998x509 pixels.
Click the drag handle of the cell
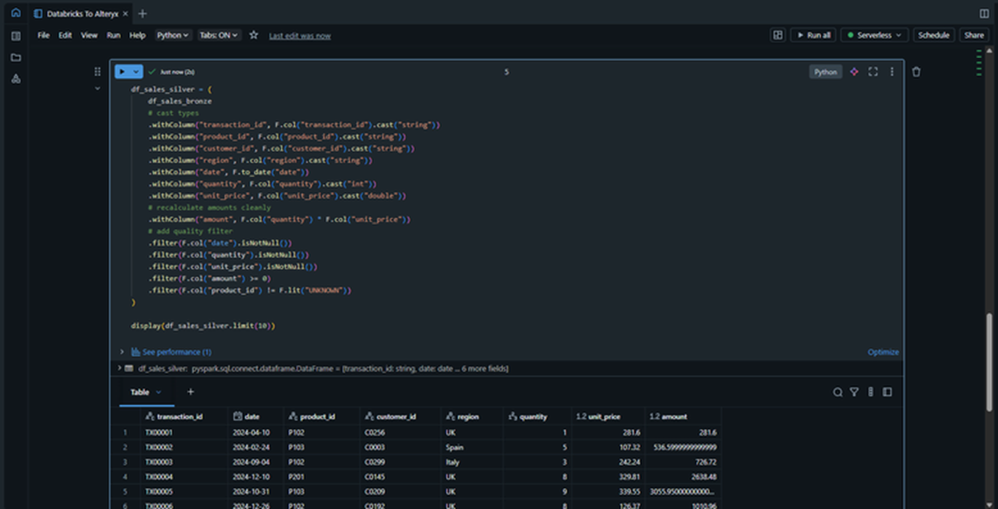[97, 72]
